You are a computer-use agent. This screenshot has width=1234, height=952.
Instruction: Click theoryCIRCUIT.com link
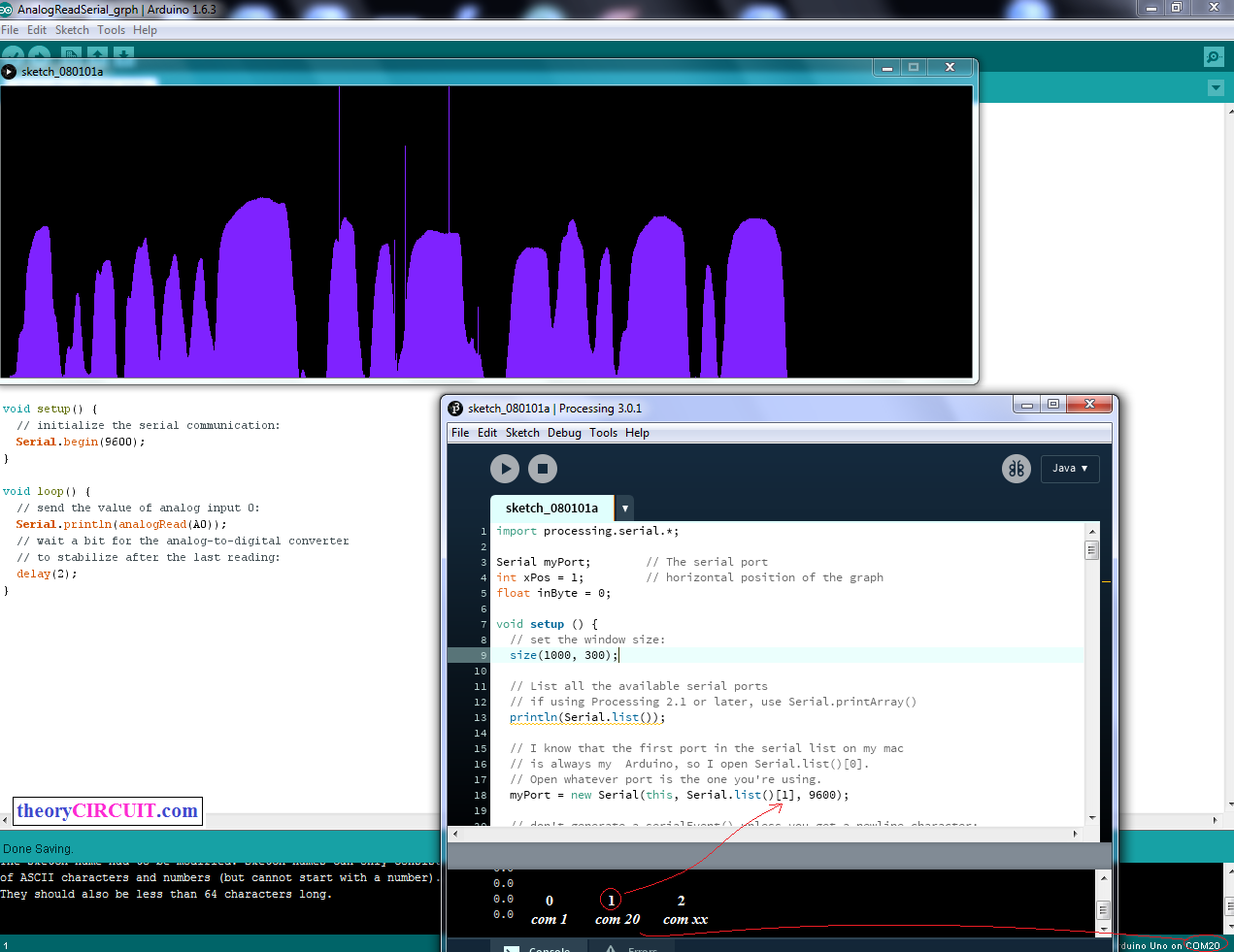[108, 811]
